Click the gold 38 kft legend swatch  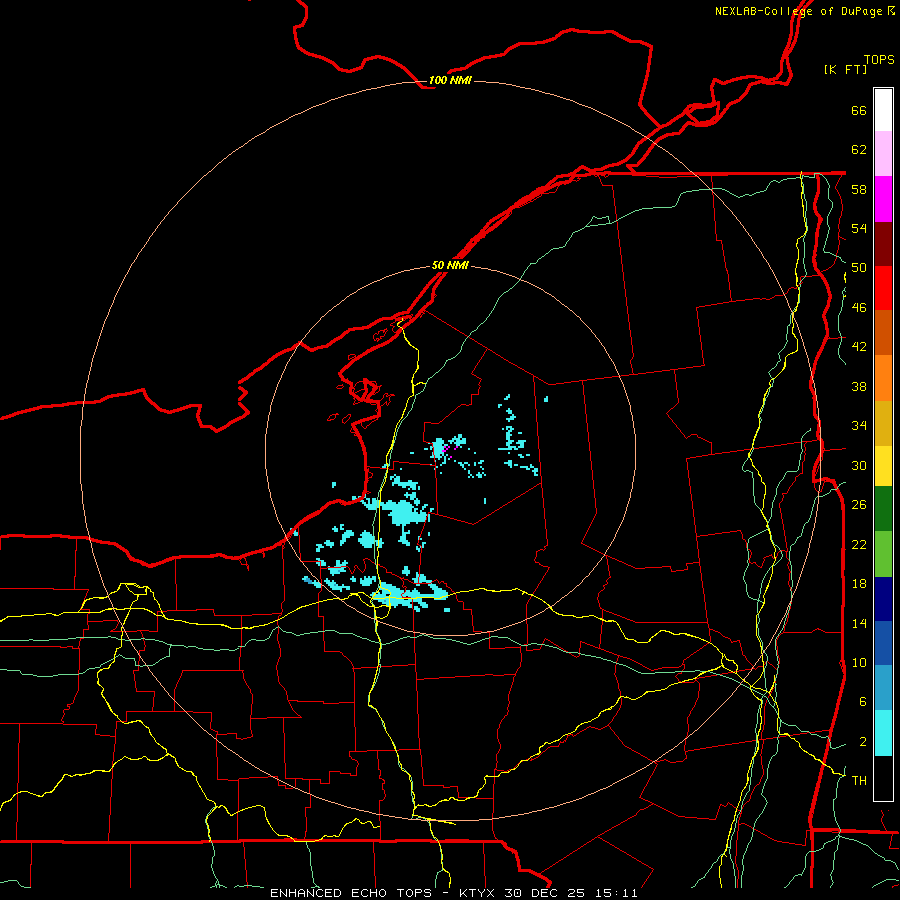click(x=883, y=422)
